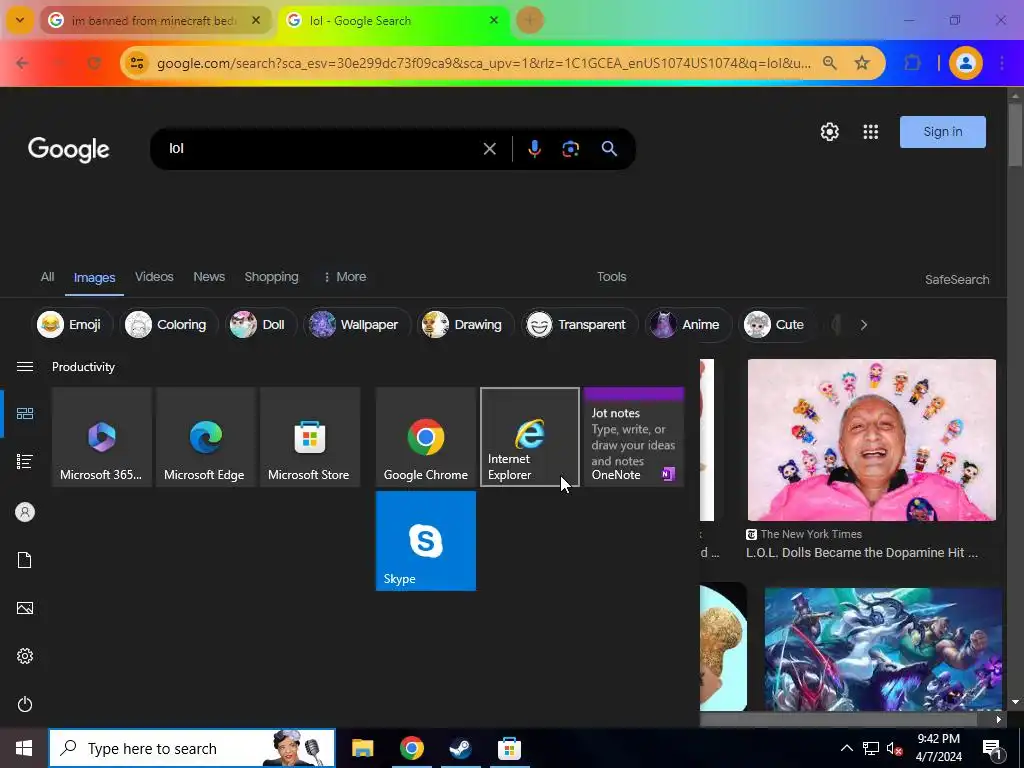Open the Documents icon in Start sidebar
1024x768 pixels.
click(x=25, y=560)
